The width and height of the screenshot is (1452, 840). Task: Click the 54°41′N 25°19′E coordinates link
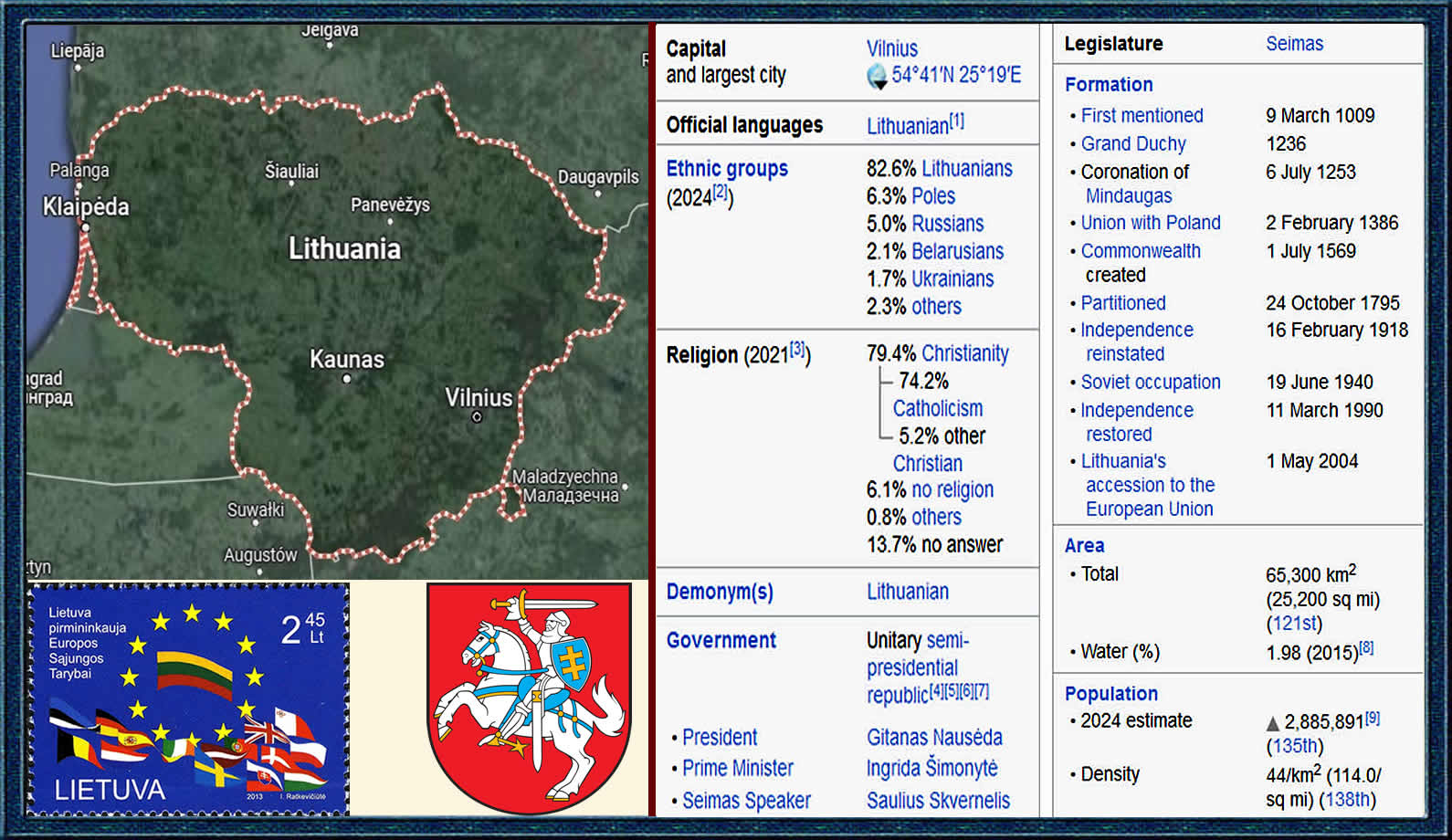[x=956, y=75]
